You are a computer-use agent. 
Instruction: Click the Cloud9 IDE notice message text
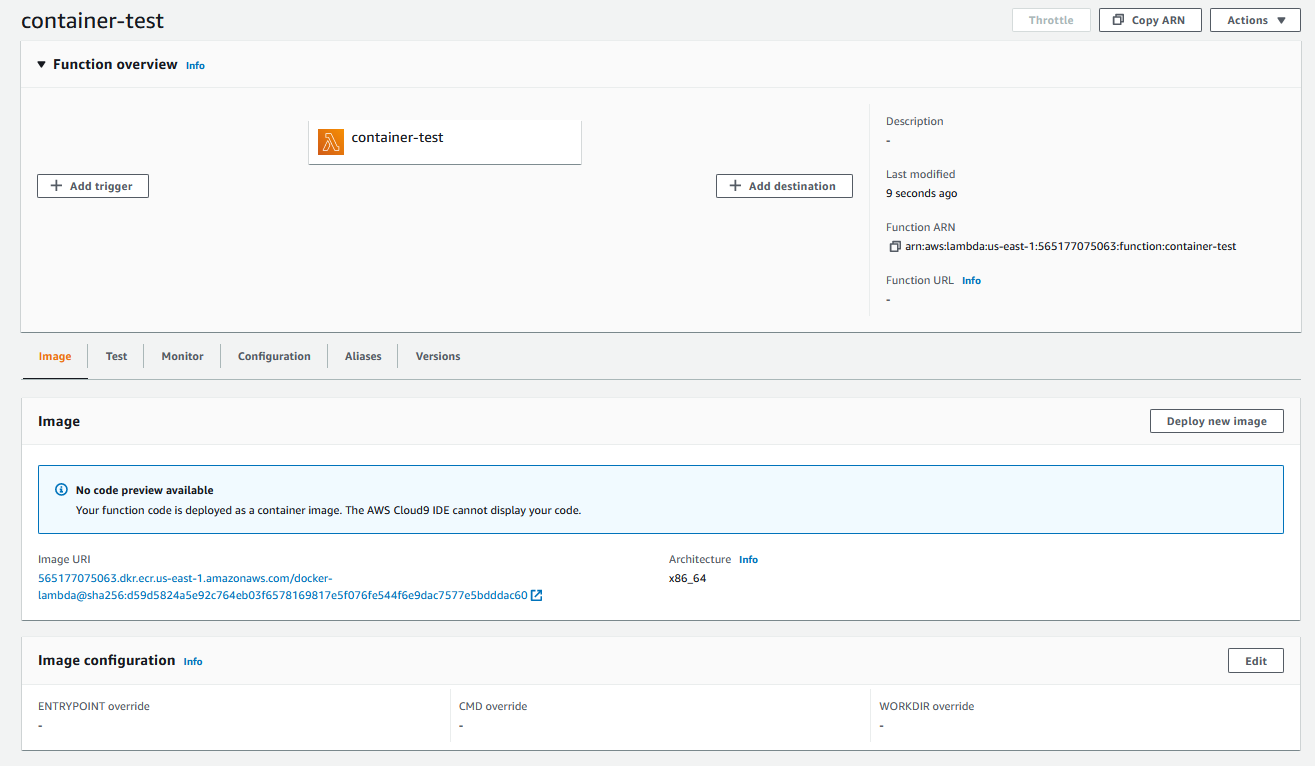(329, 510)
